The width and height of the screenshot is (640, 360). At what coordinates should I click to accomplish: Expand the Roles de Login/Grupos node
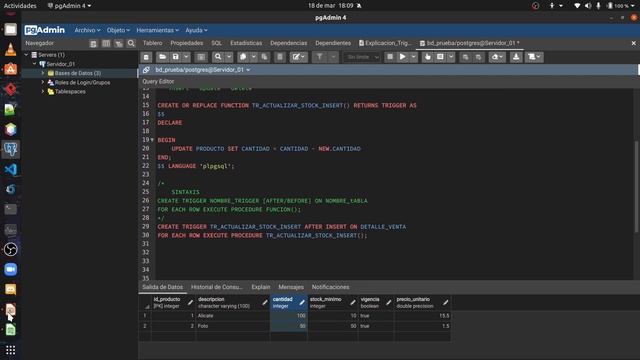click(43, 82)
